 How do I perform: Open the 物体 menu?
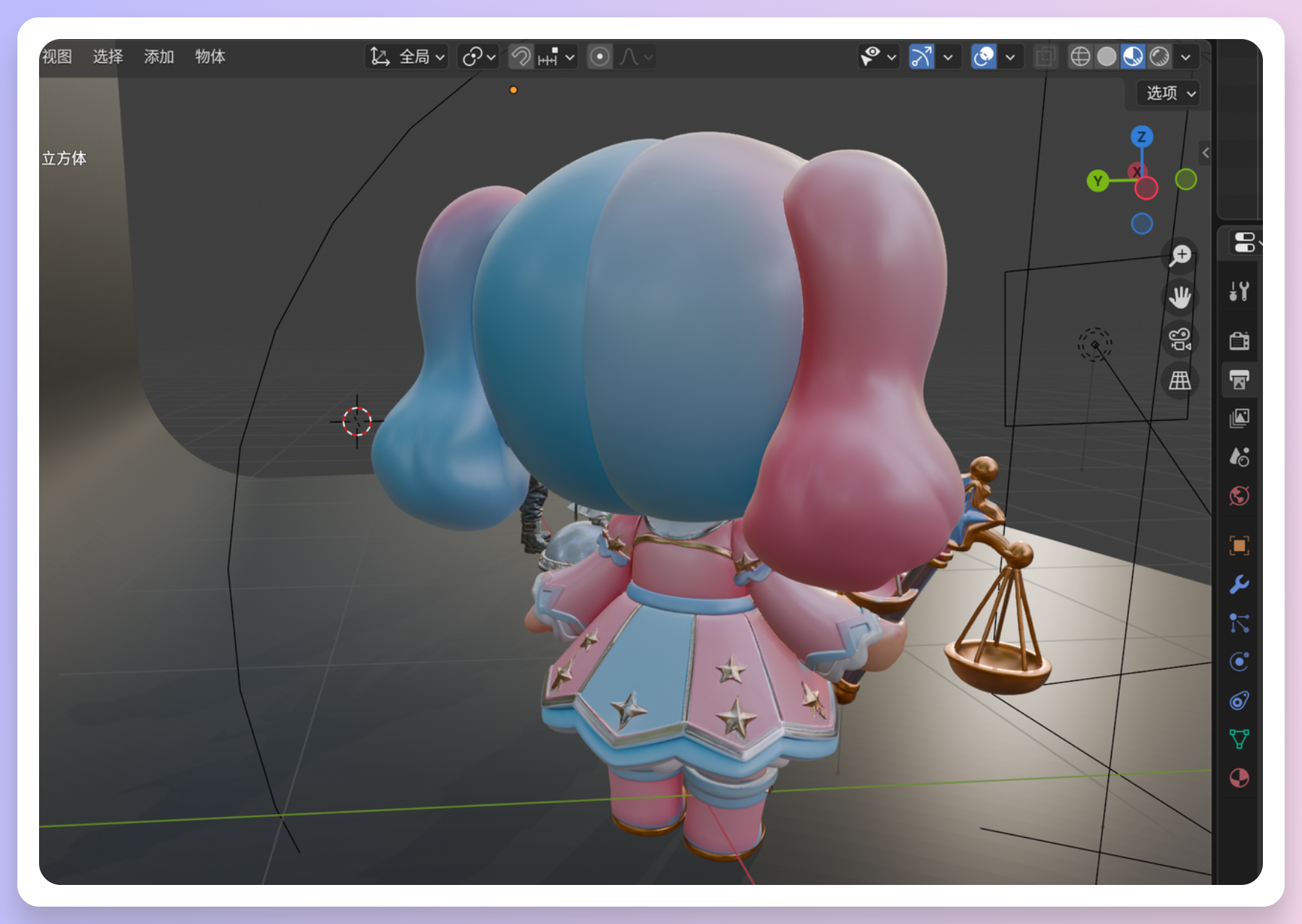pyautogui.click(x=210, y=56)
